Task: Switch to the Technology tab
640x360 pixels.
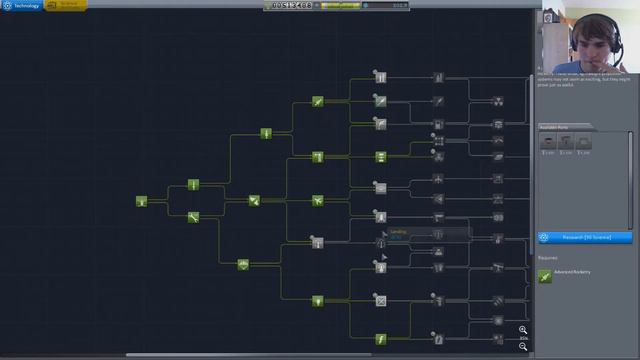Action: pyautogui.click(x=22, y=6)
